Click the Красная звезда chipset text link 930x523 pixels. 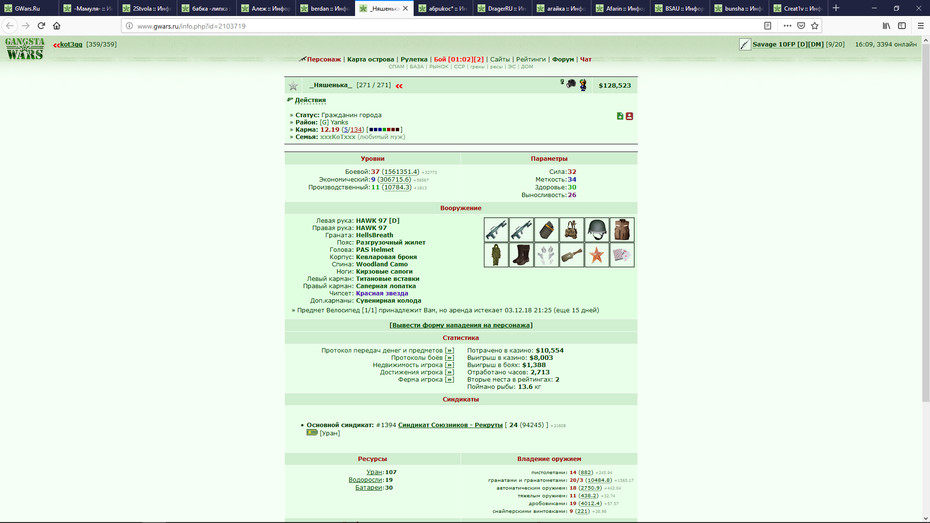pos(382,293)
